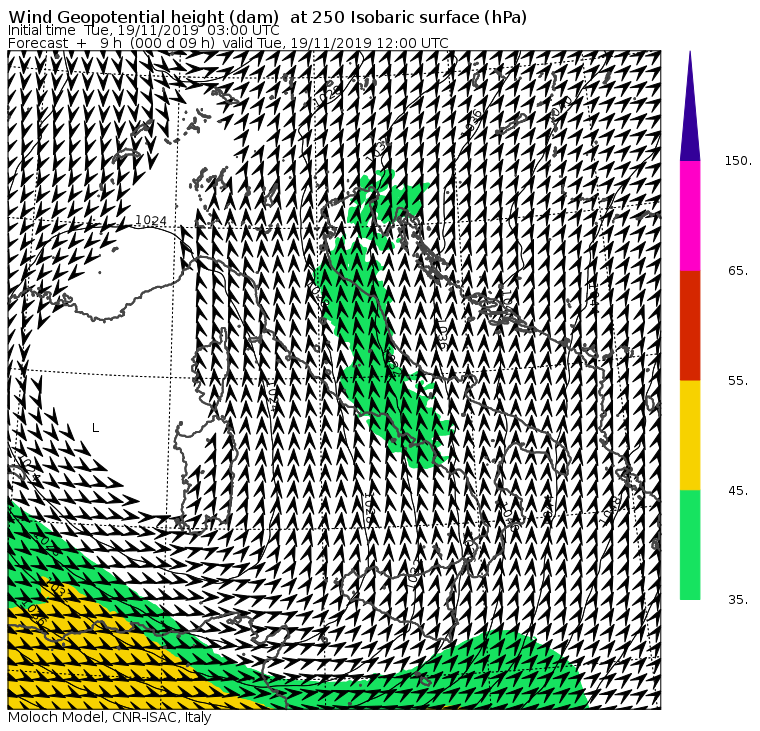Select the green segment of the color scale
This screenshot has width=760, height=731.
coord(690,545)
